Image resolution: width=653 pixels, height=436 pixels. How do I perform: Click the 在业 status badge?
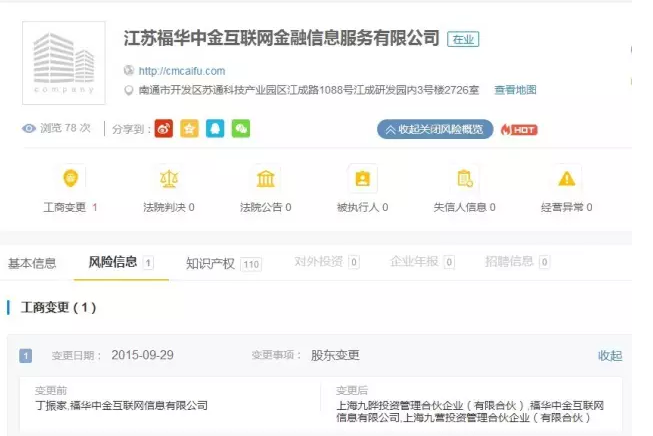463,39
